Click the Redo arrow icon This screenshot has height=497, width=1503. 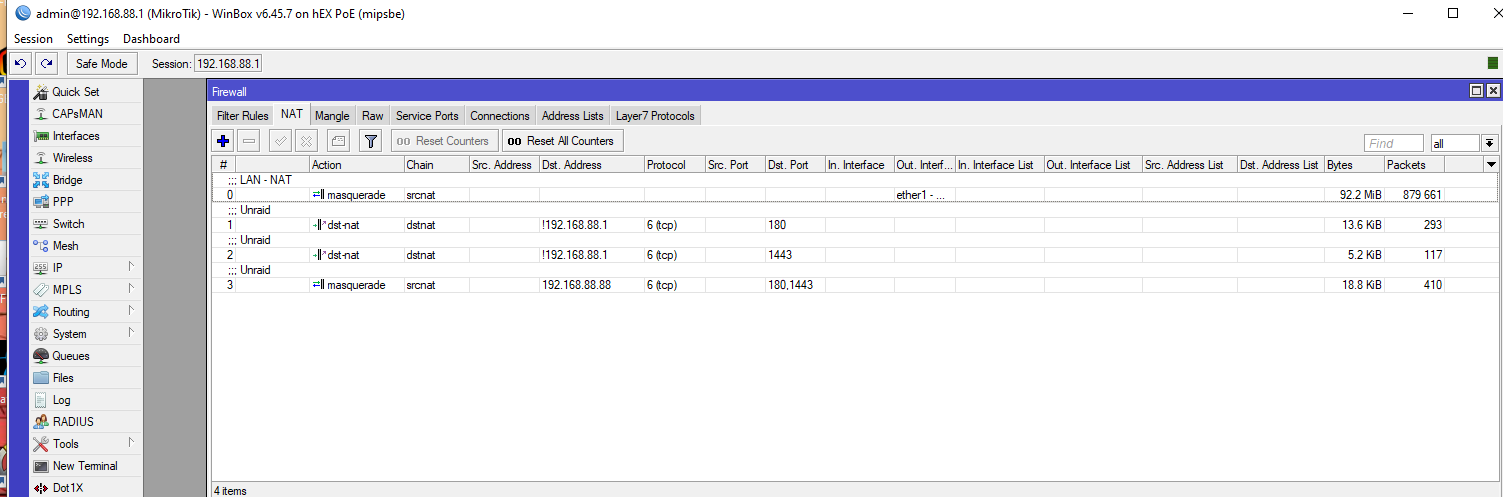pos(46,63)
